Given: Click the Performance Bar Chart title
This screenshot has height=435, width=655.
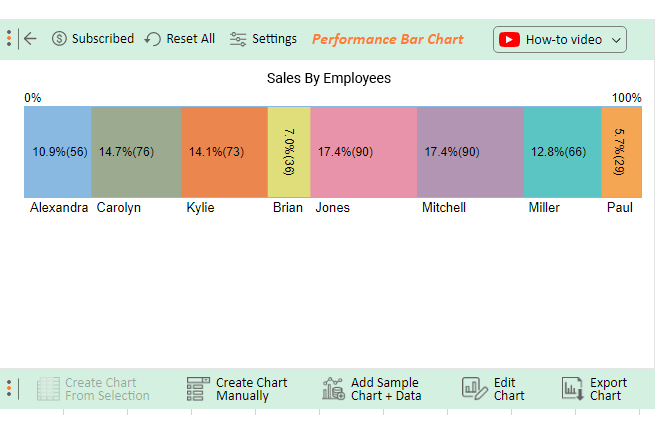Looking at the screenshot, I should [x=388, y=39].
